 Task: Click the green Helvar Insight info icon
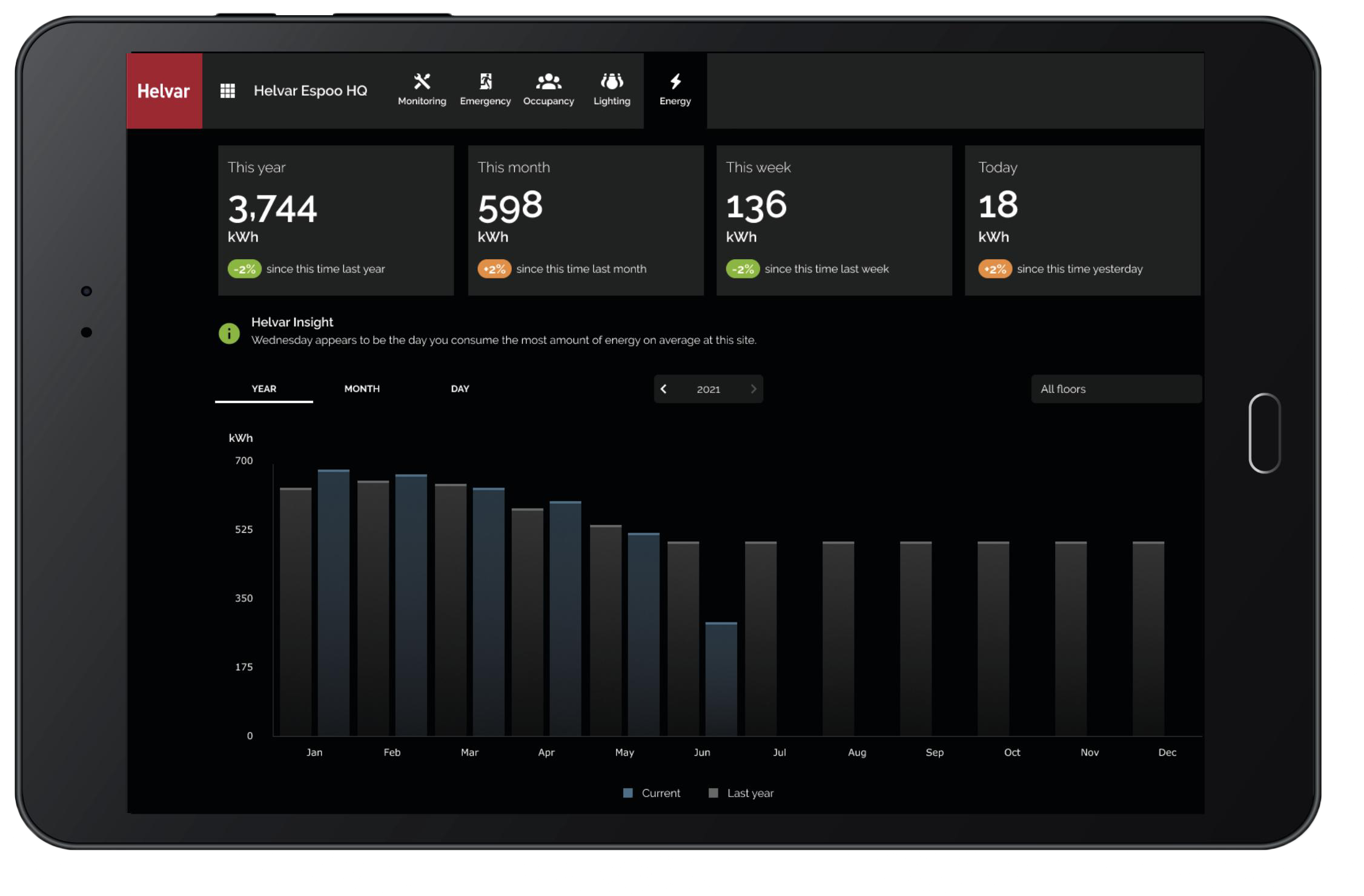point(229,333)
